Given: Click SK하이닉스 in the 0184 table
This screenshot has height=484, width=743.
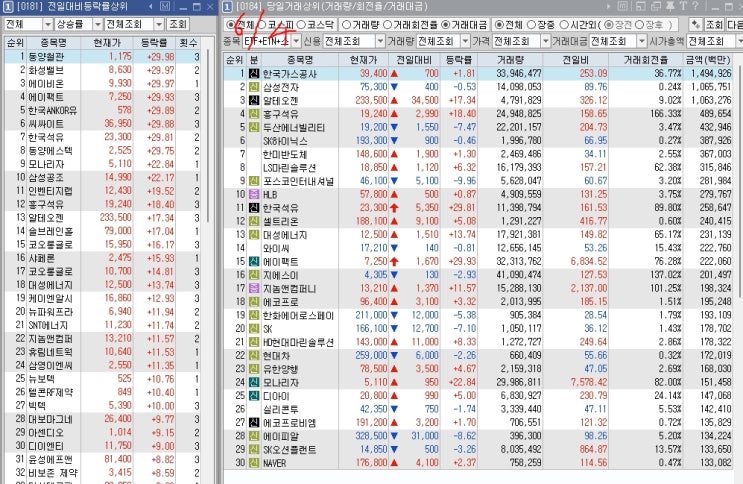Looking at the screenshot, I should pyautogui.click(x=285, y=141).
